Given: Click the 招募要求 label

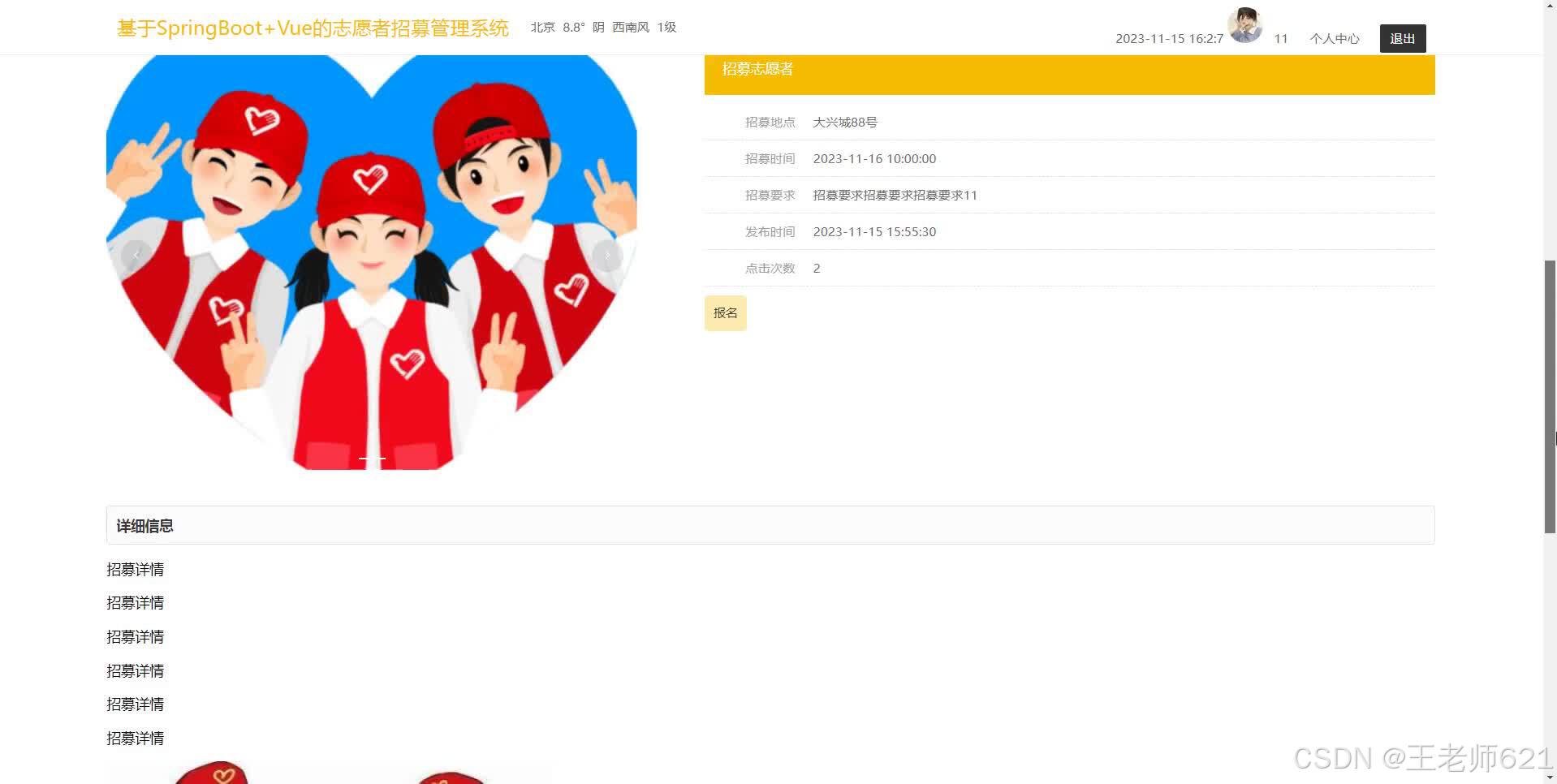Looking at the screenshot, I should (770, 195).
